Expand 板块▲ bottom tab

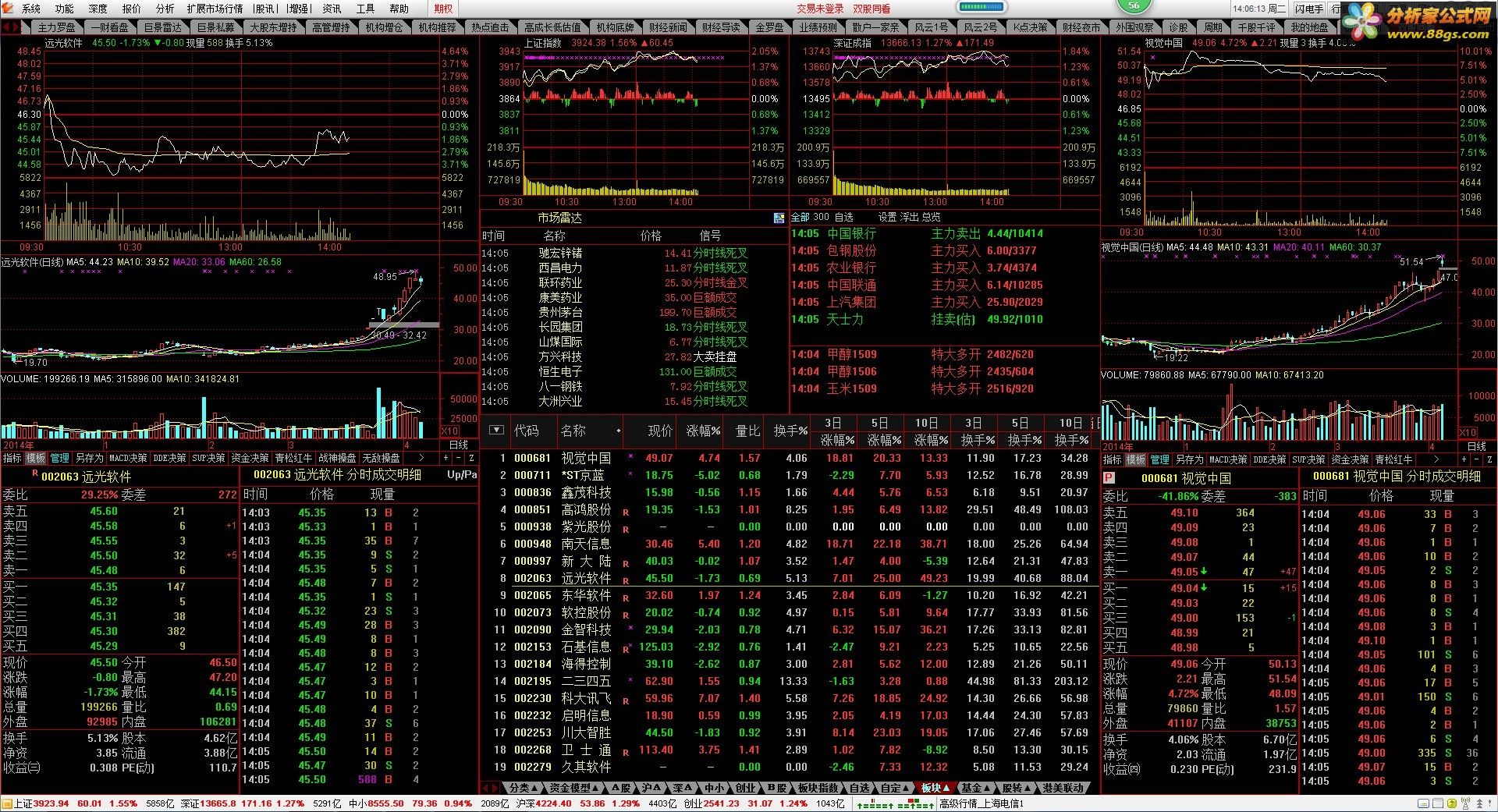point(934,788)
